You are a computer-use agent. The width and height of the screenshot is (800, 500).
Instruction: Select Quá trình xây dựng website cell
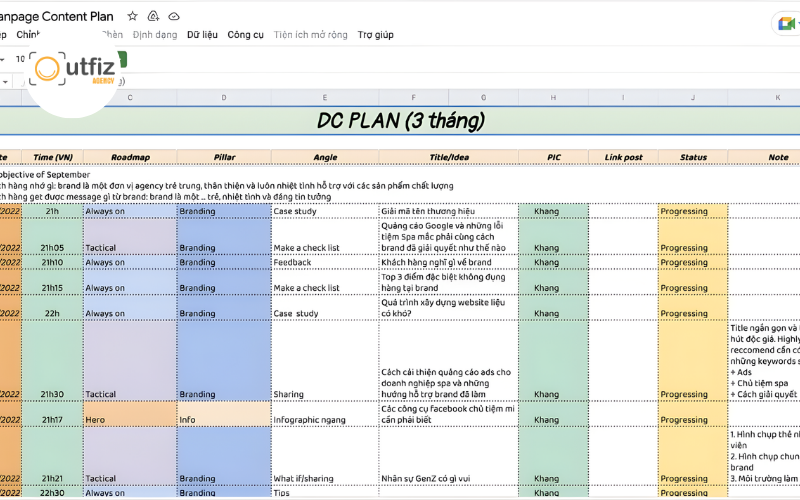tap(448, 308)
